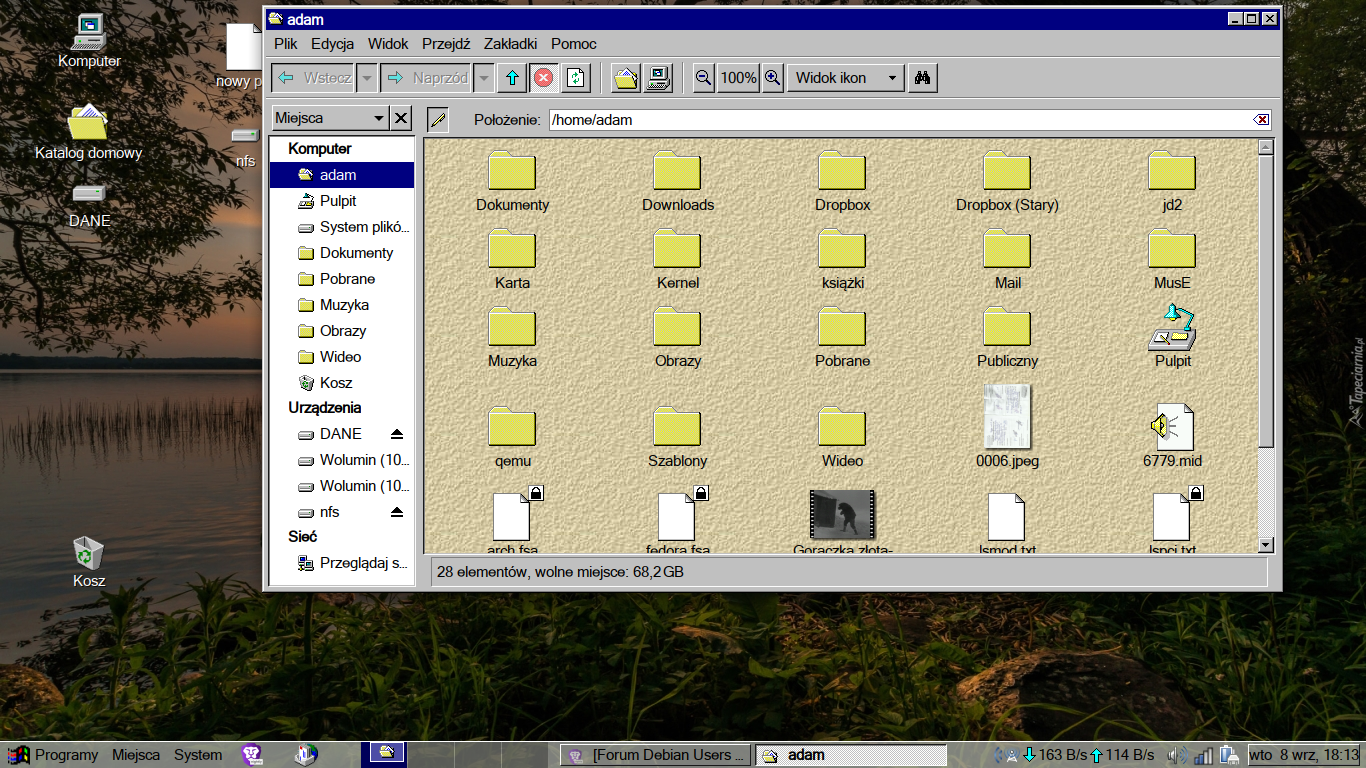Select the 6779.mid audio file

click(x=1172, y=436)
